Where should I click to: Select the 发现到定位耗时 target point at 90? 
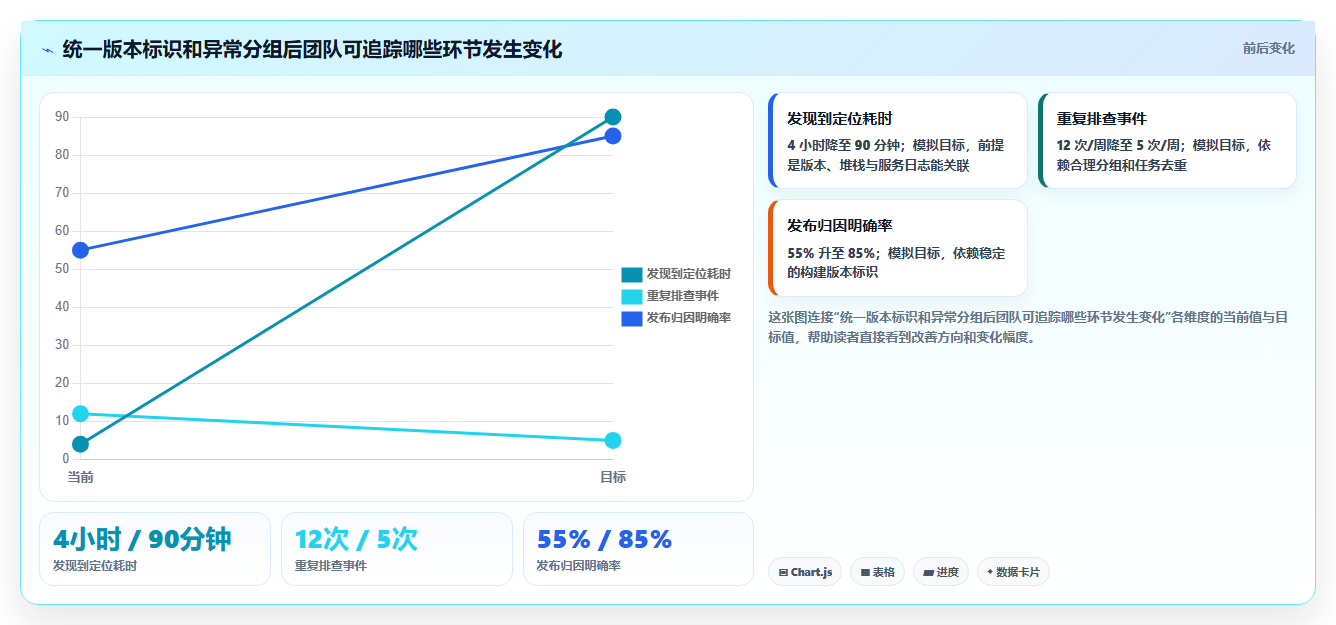point(613,117)
